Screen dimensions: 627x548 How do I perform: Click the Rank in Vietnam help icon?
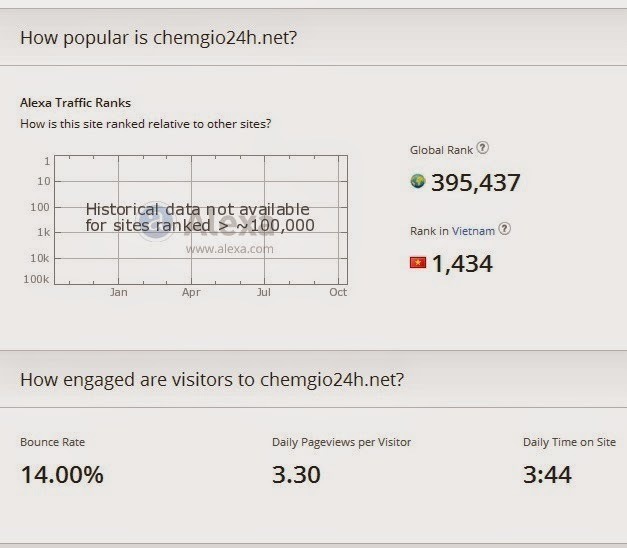(x=505, y=229)
